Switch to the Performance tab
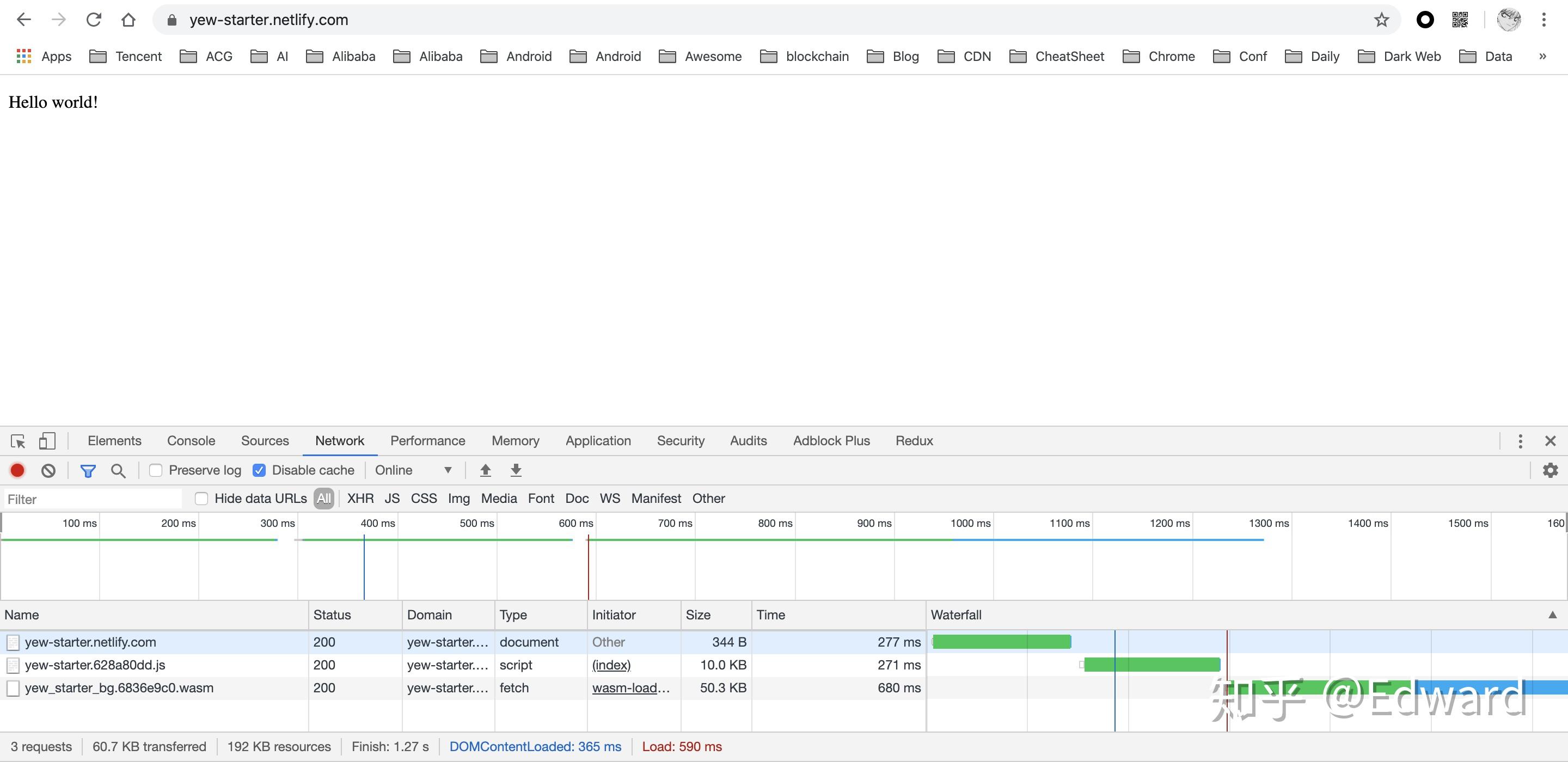 427,441
